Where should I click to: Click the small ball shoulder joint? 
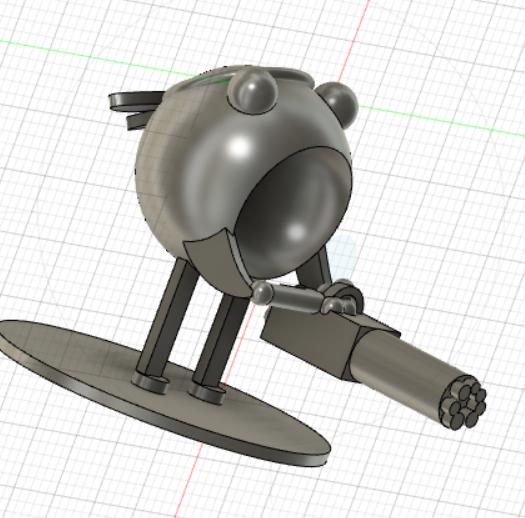[x=263, y=293]
